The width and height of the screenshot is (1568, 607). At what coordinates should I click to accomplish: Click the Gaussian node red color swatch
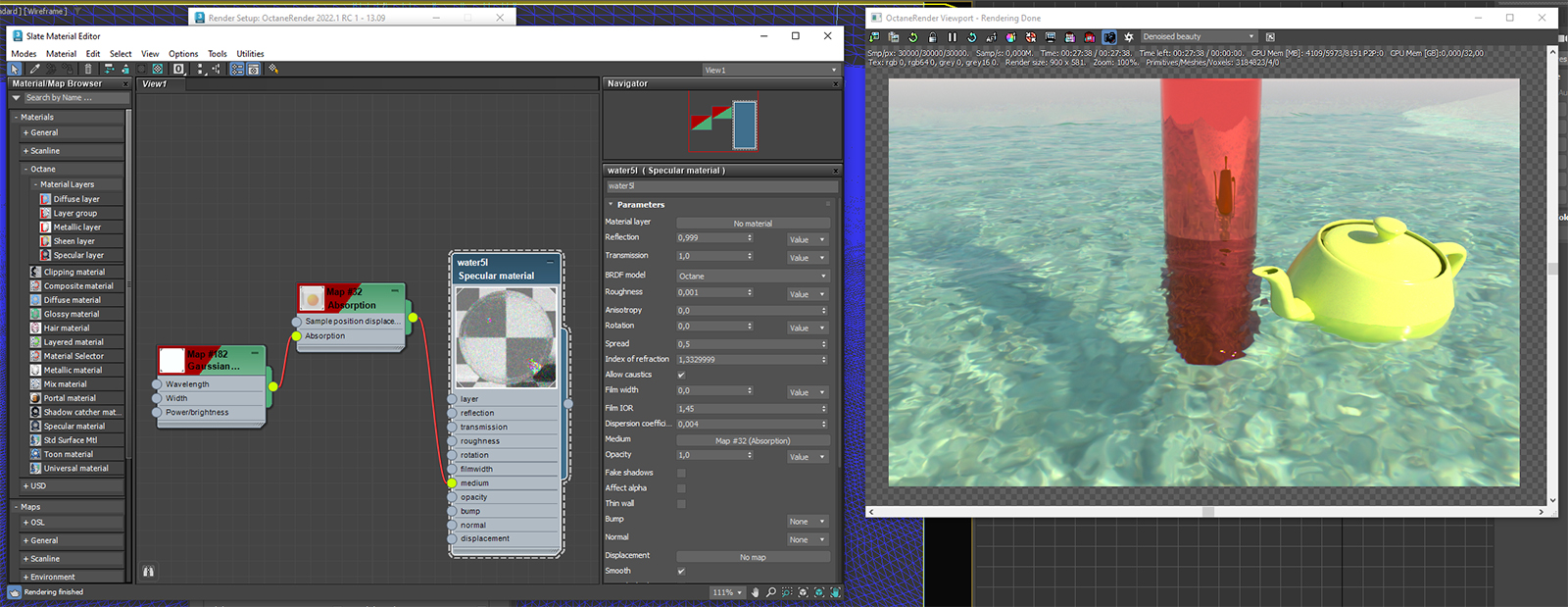click(172, 360)
